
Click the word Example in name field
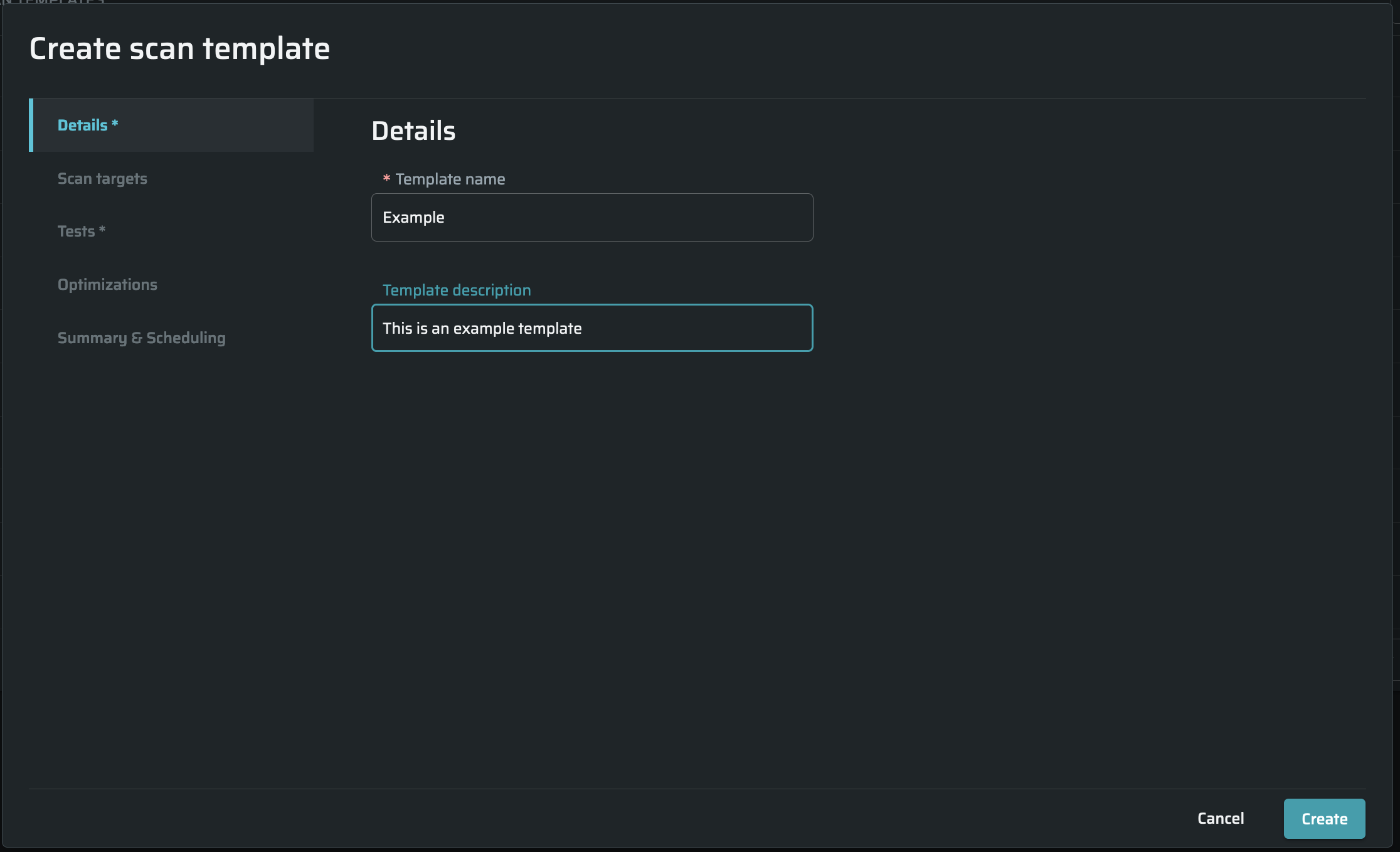(x=413, y=218)
